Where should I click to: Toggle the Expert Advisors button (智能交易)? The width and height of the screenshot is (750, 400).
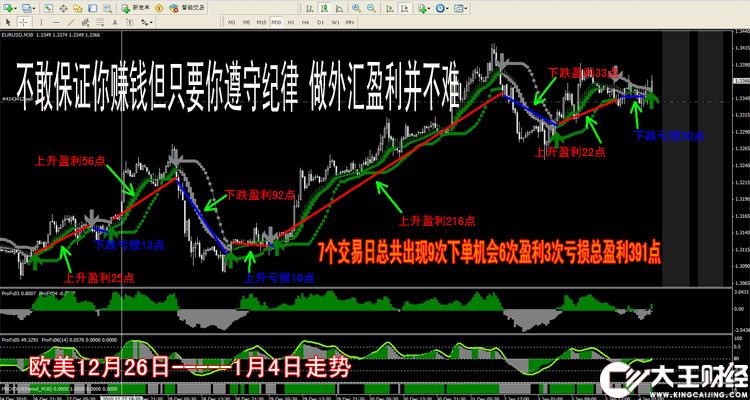click(187, 8)
